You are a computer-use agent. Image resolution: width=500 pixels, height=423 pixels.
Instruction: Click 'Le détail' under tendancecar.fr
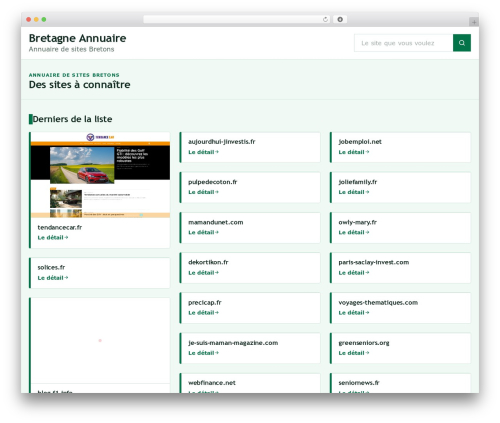click(53, 238)
